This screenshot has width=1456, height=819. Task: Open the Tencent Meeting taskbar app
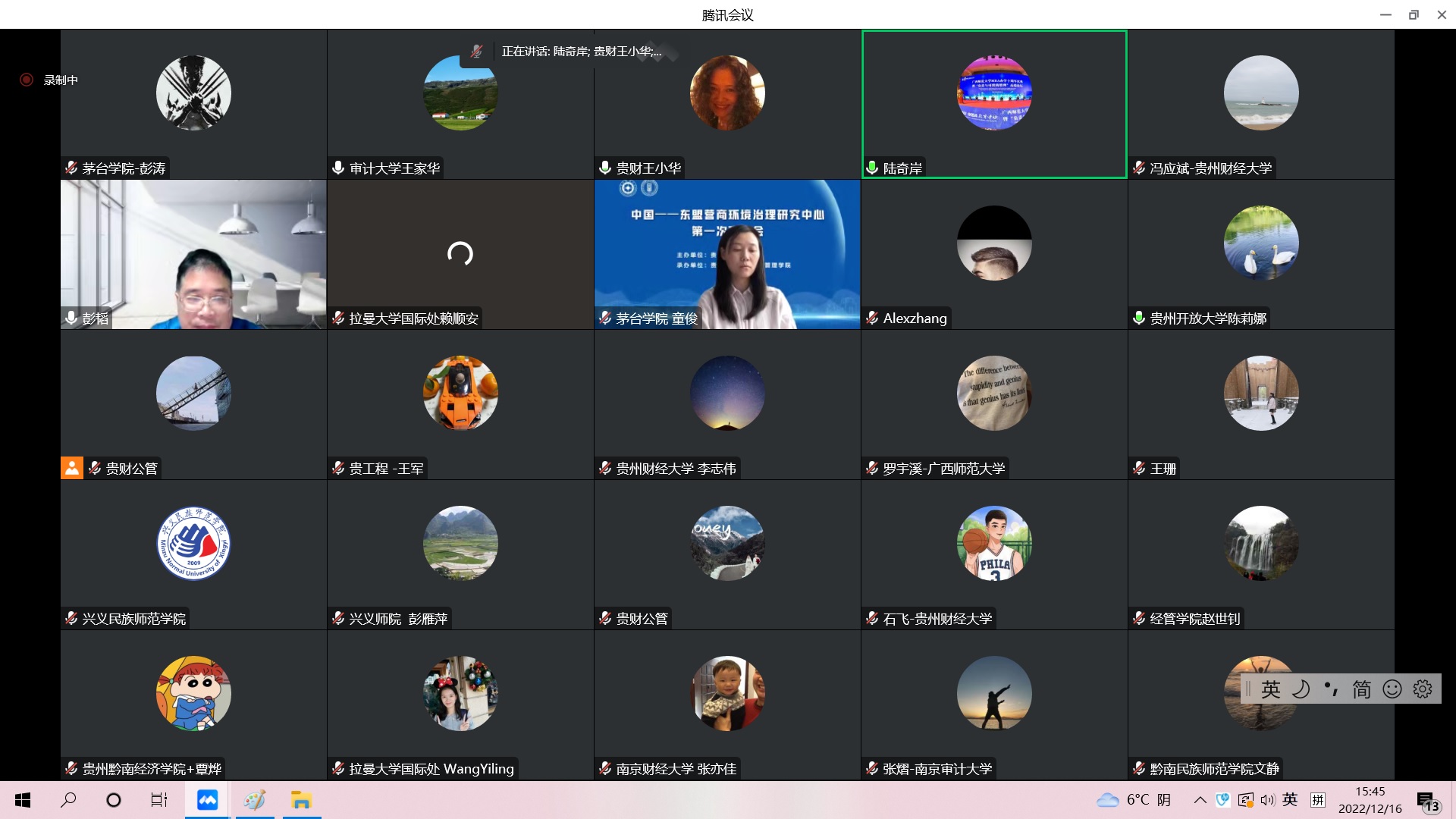(x=207, y=800)
